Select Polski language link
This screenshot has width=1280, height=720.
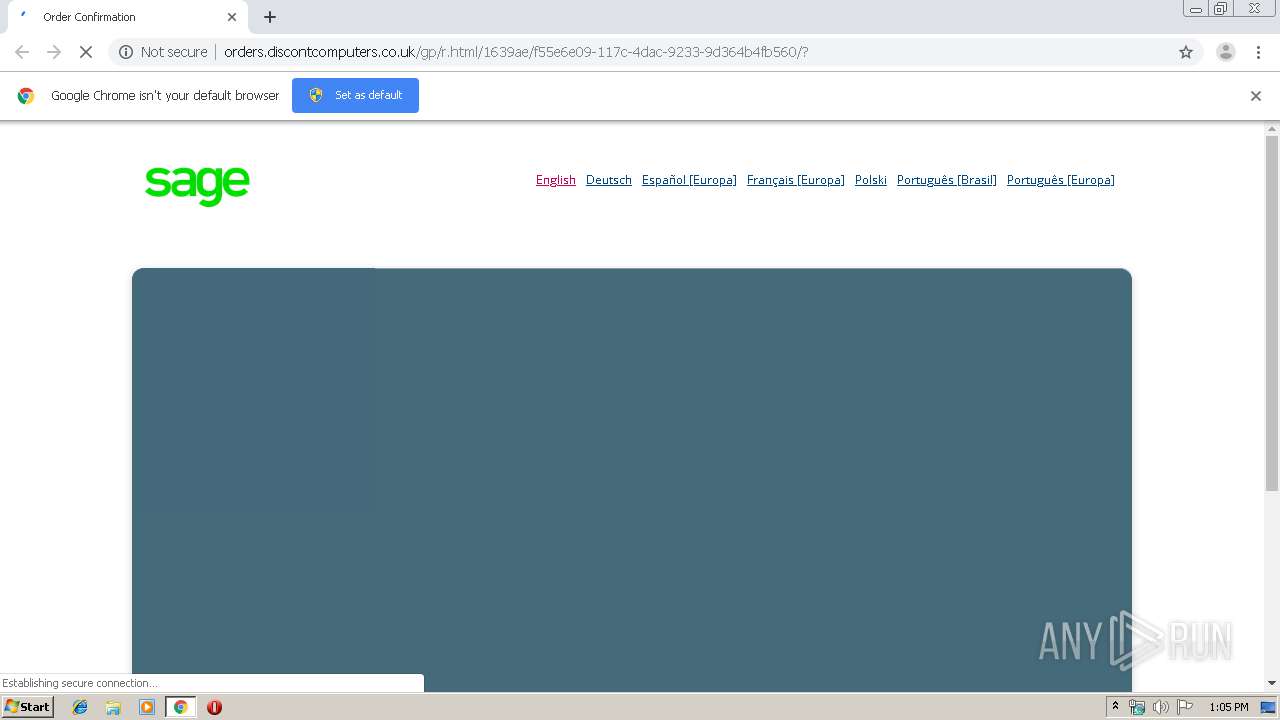click(871, 180)
